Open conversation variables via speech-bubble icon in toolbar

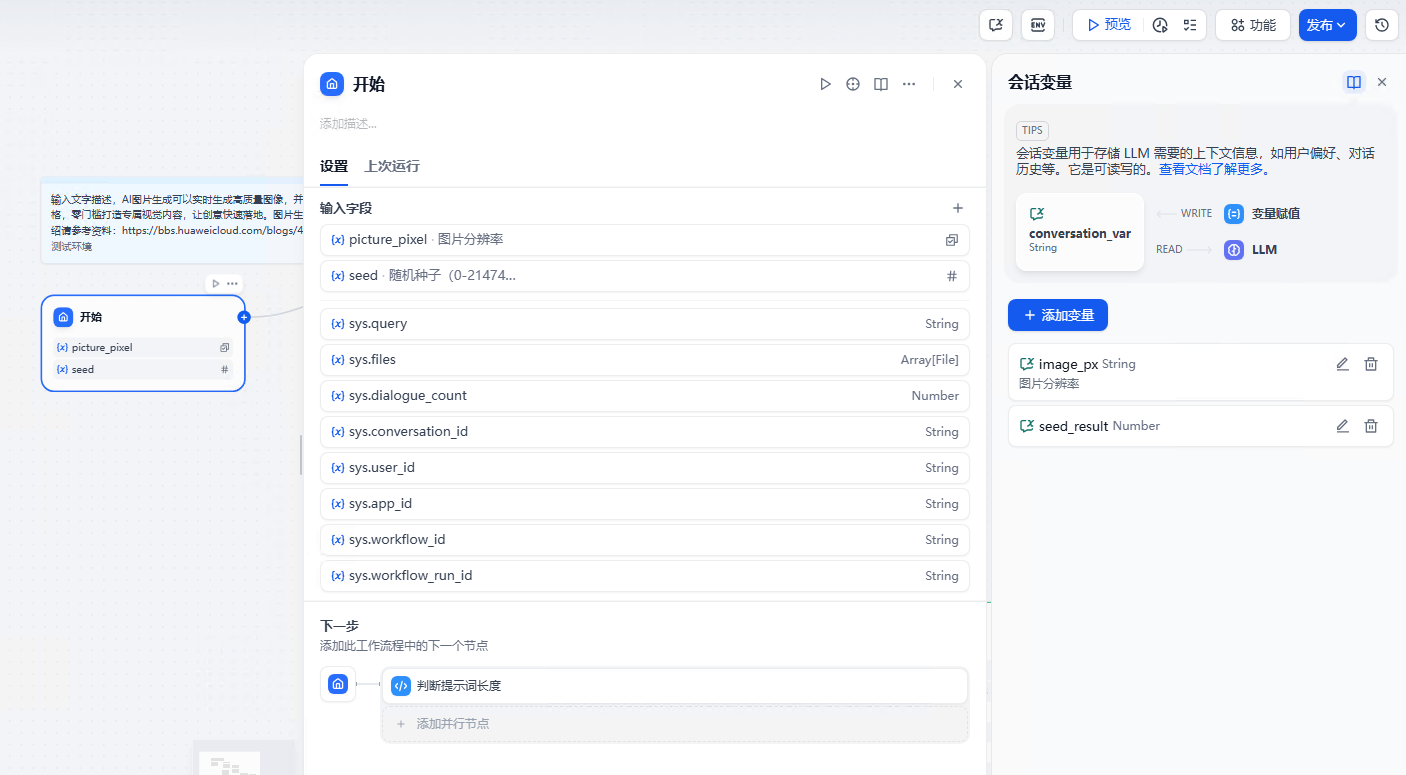(x=995, y=25)
